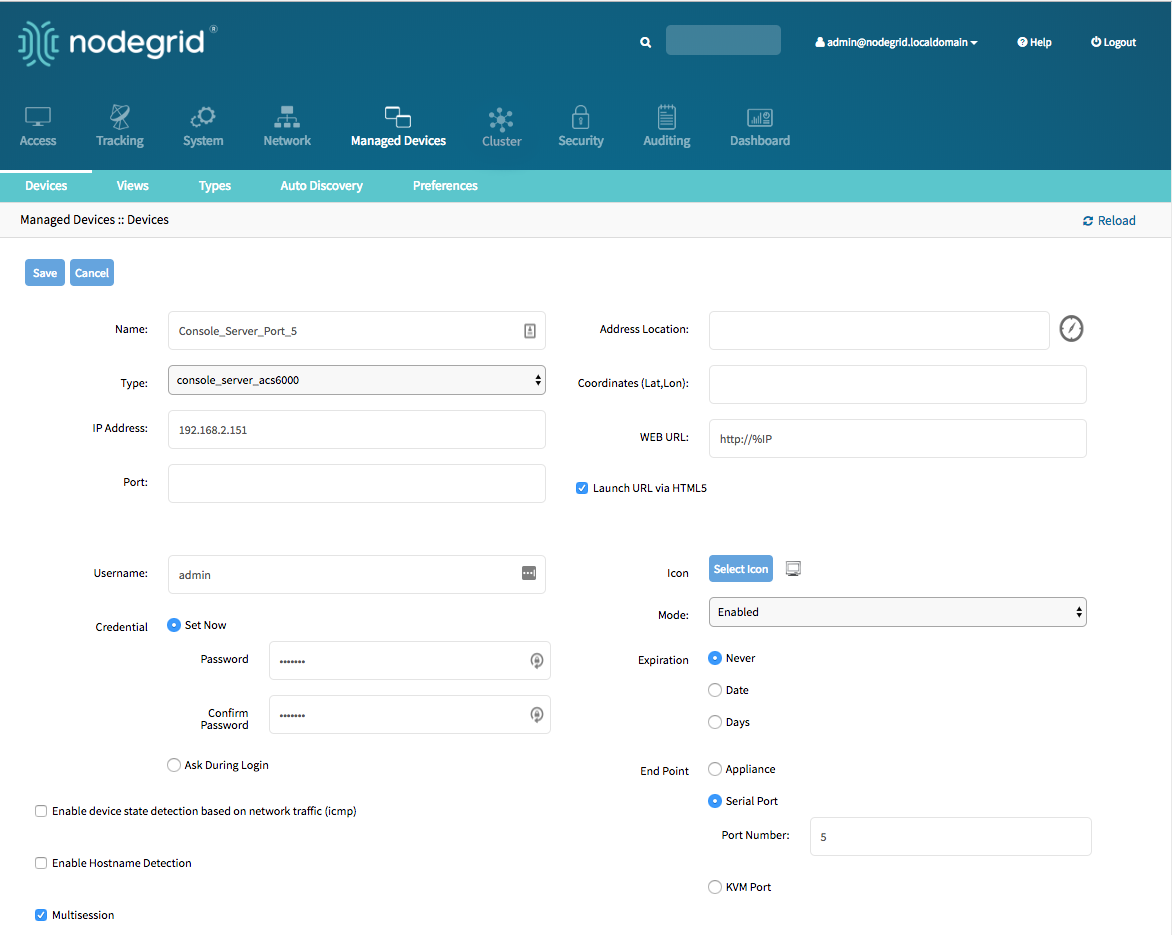Click the empty Port field

point(357,484)
